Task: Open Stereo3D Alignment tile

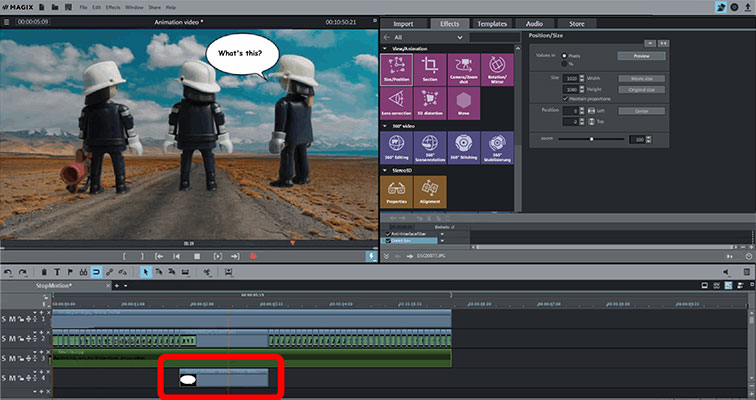Action: pyautogui.click(x=430, y=192)
